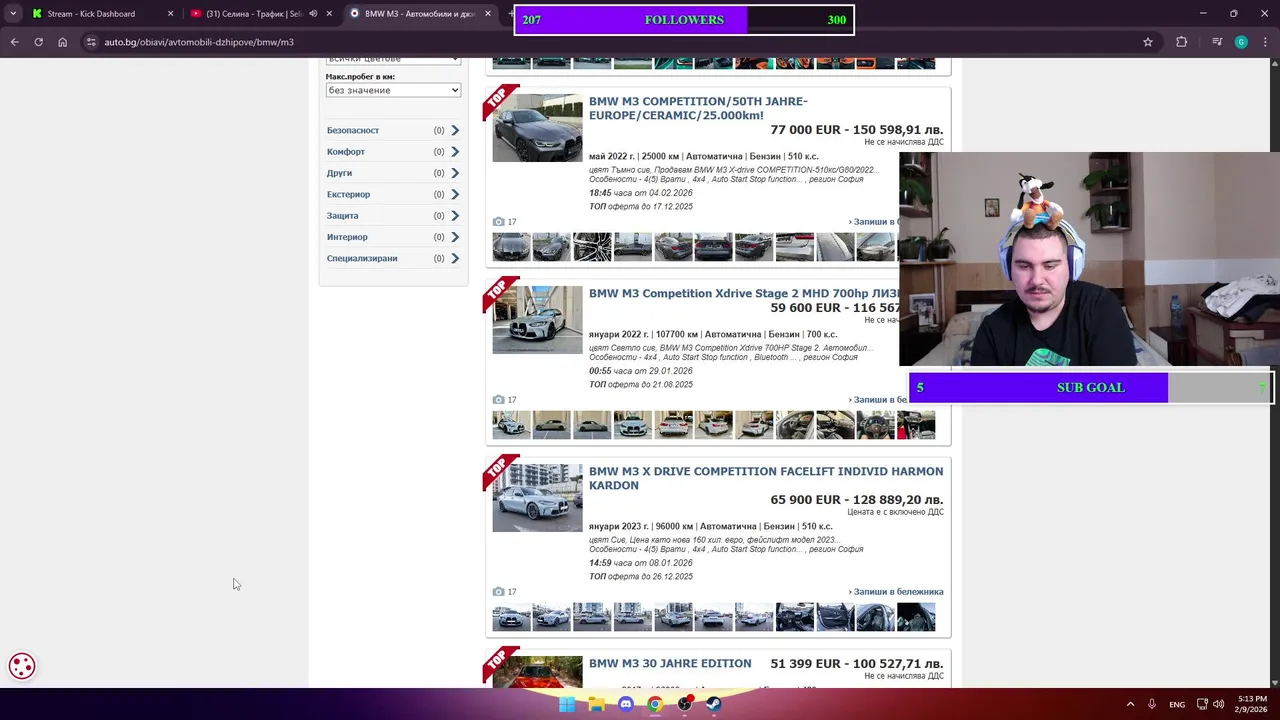Click the photo count camera icon of the 50TH JAHRE listing
Image resolution: width=1280 pixels, height=720 pixels.
pyautogui.click(x=498, y=222)
